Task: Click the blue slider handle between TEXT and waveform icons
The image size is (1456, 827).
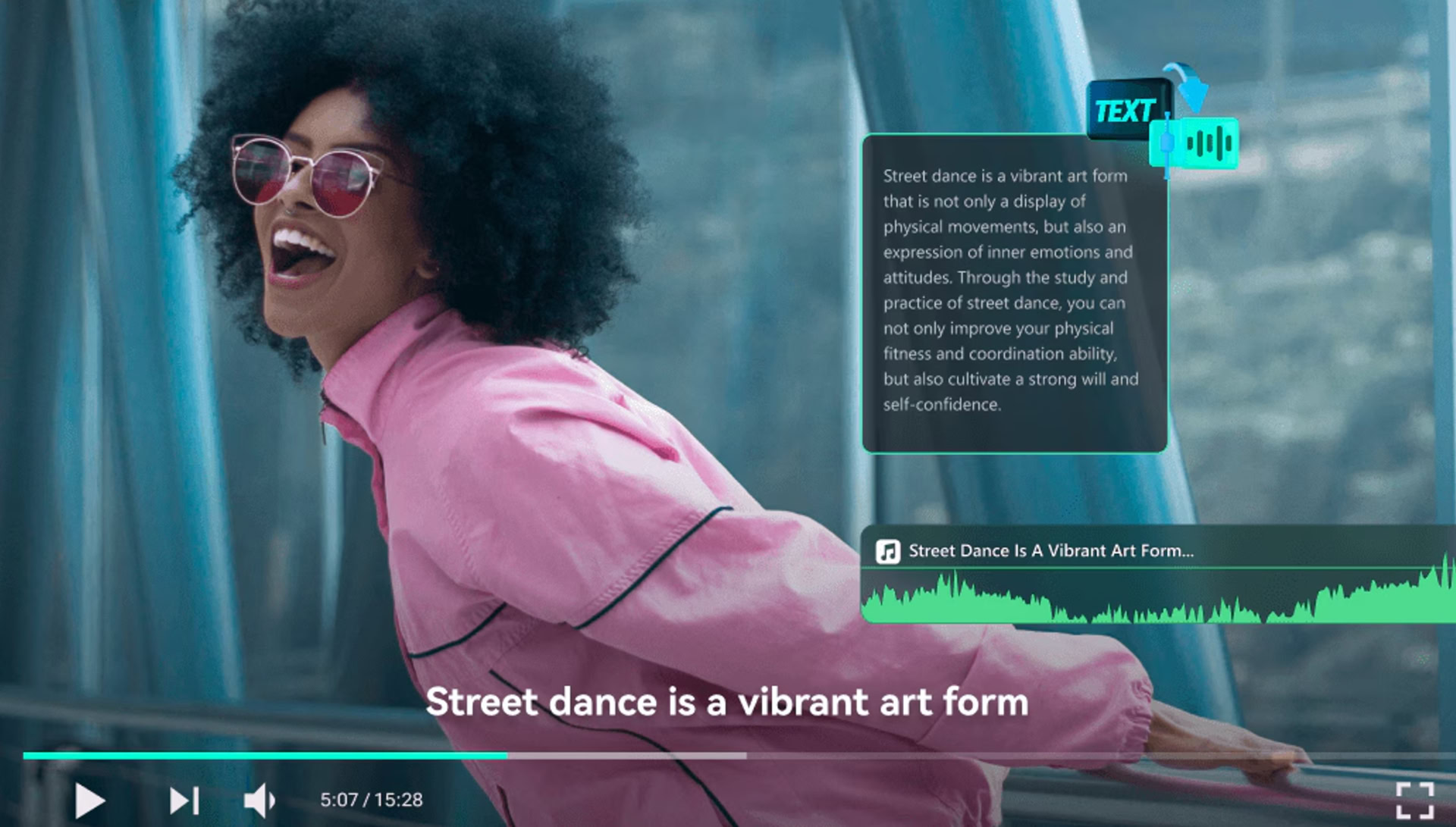Action: [1167, 143]
